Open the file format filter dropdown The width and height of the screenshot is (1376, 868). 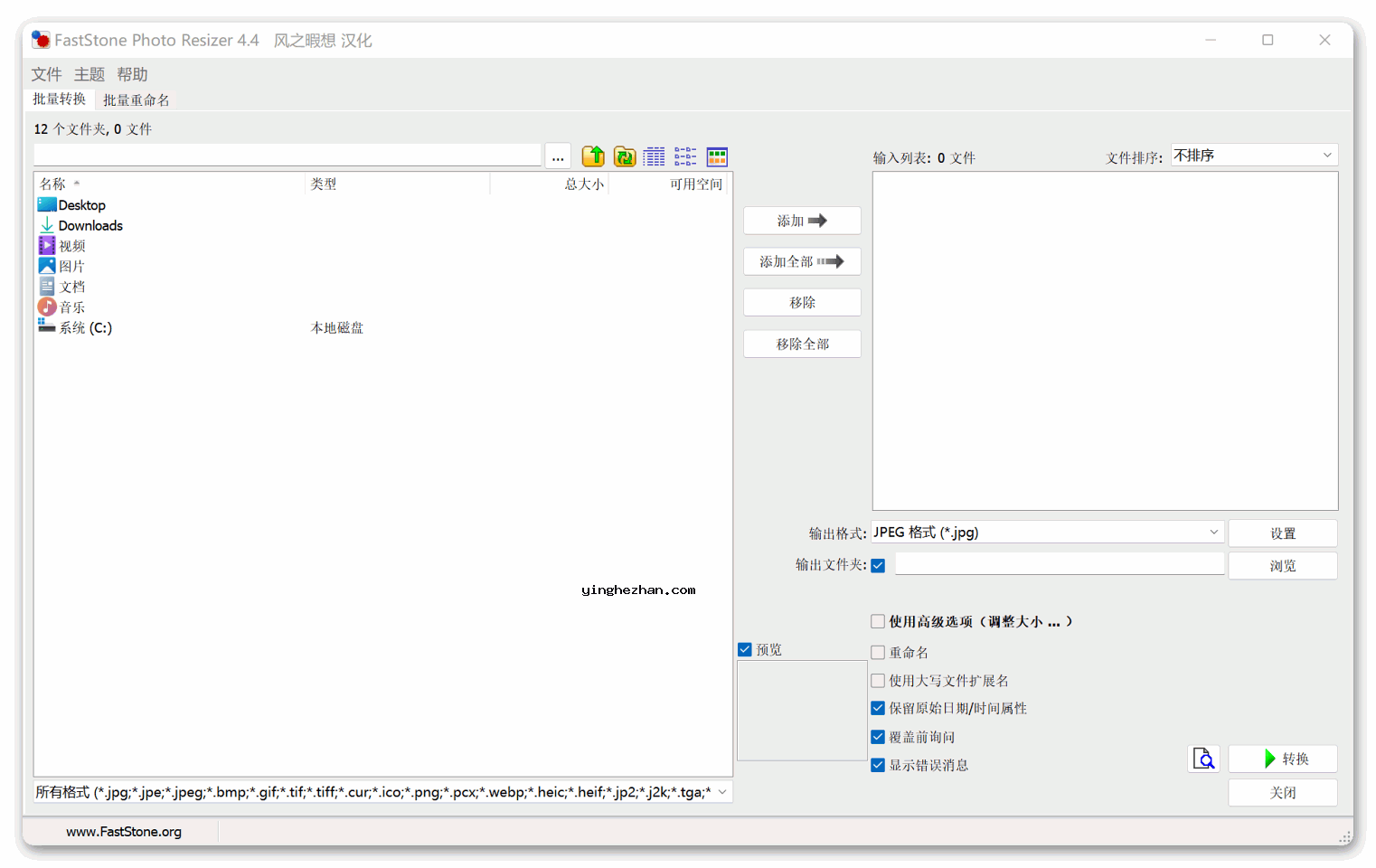click(x=382, y=792)
